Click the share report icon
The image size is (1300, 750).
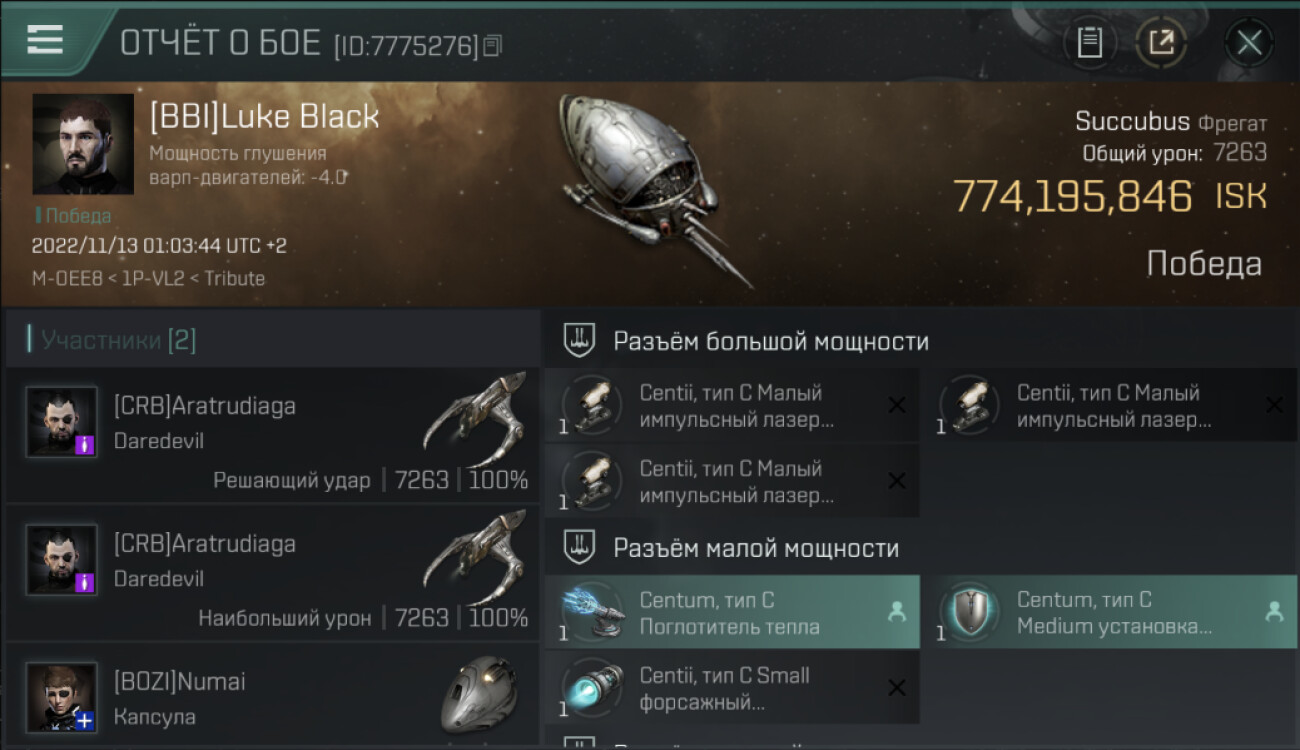click(1160, 42)
